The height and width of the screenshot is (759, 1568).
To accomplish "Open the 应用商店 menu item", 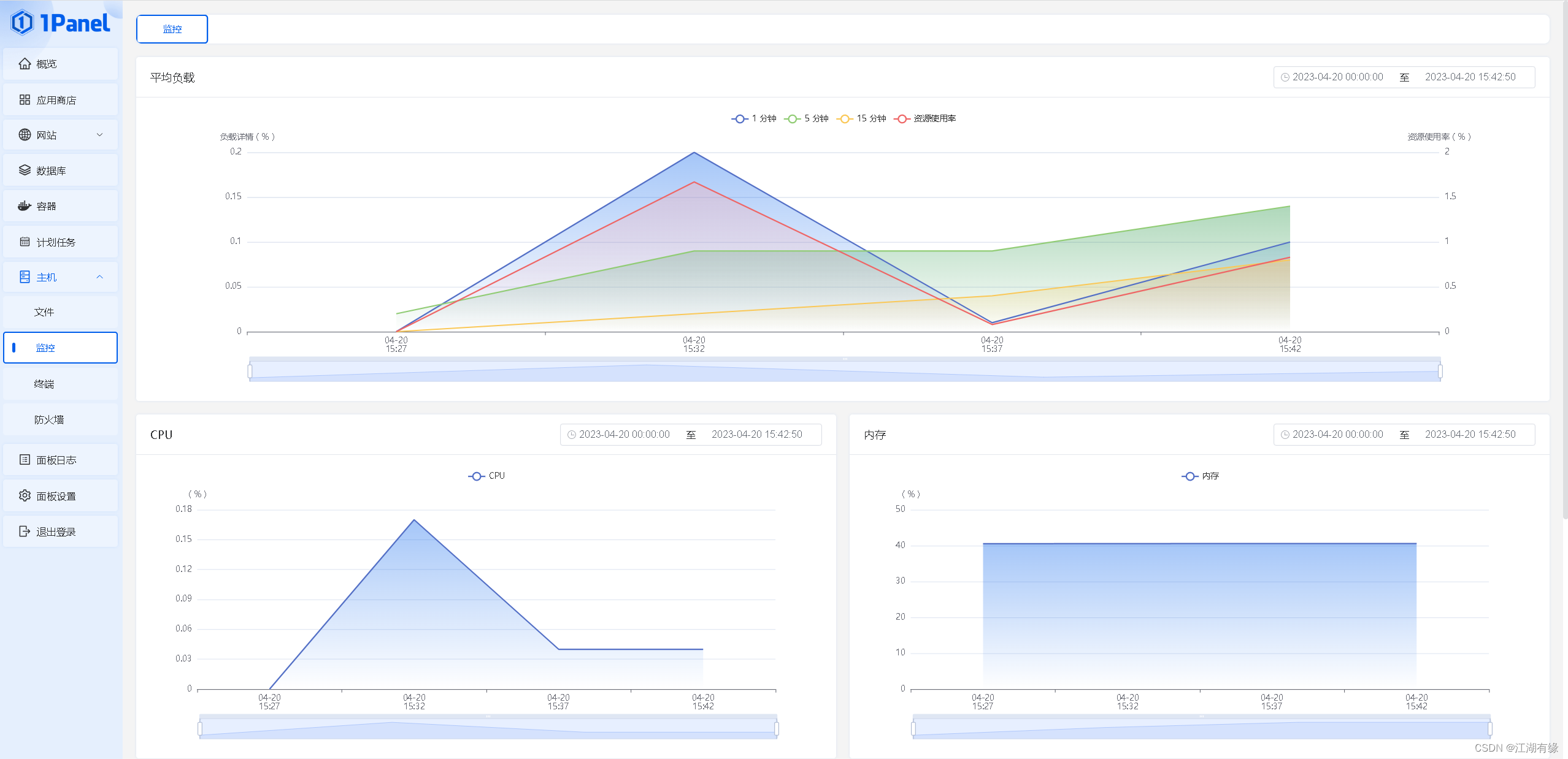I will [x=60, y=100].
